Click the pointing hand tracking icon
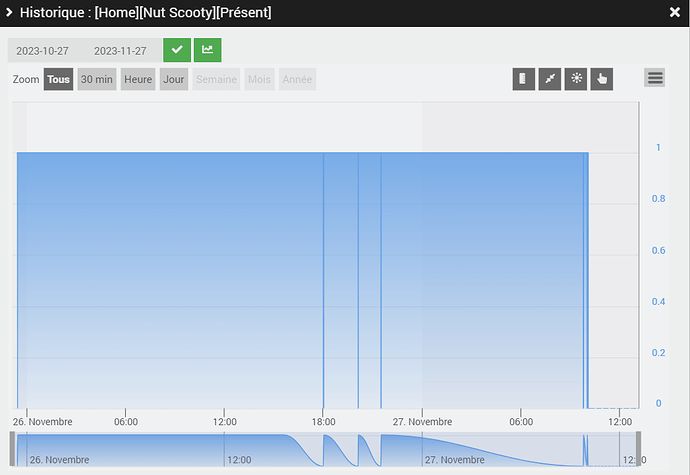 602,79
